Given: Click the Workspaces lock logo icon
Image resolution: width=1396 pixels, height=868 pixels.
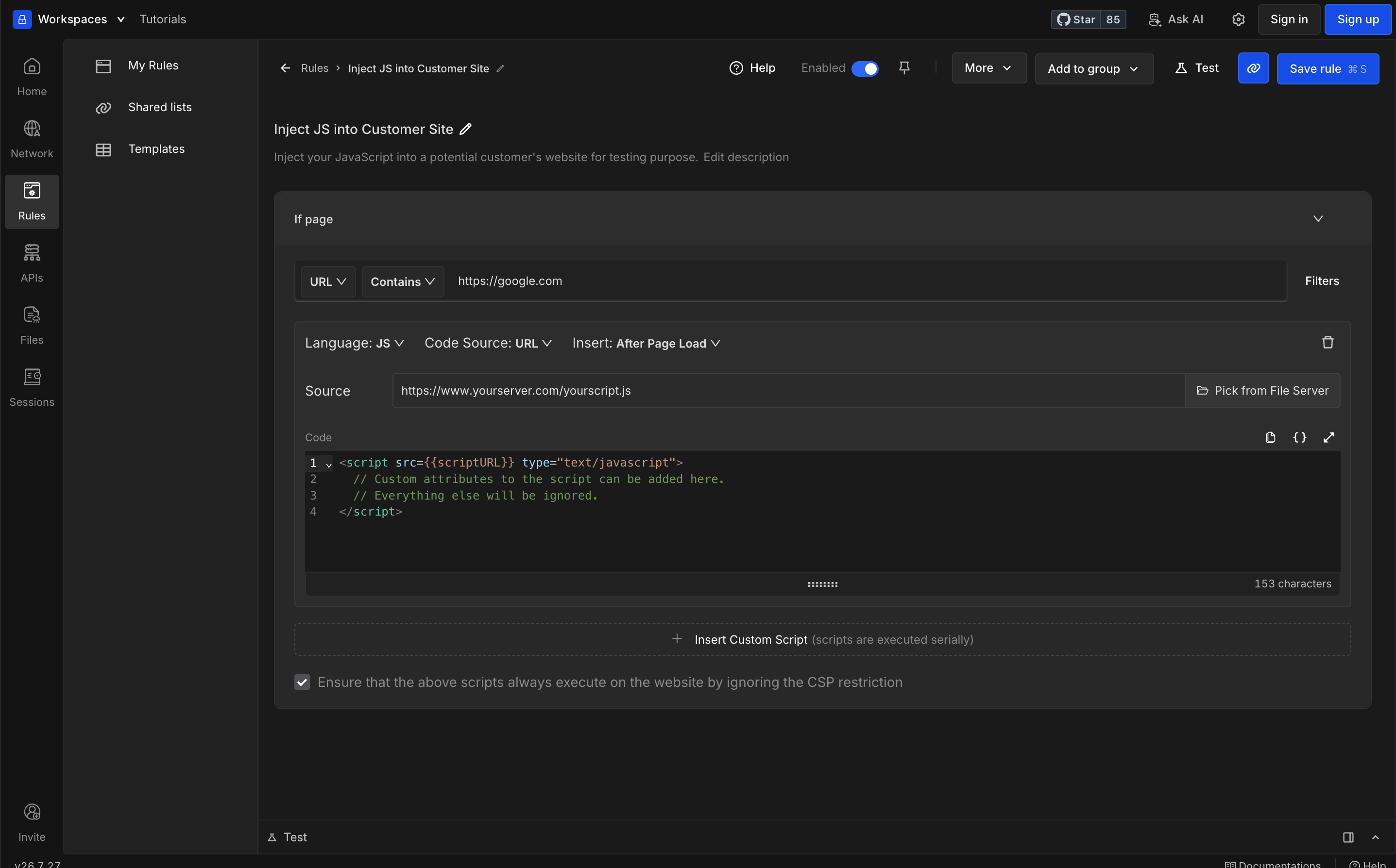Looking at the screenshot, I should [x=22, y=19].
